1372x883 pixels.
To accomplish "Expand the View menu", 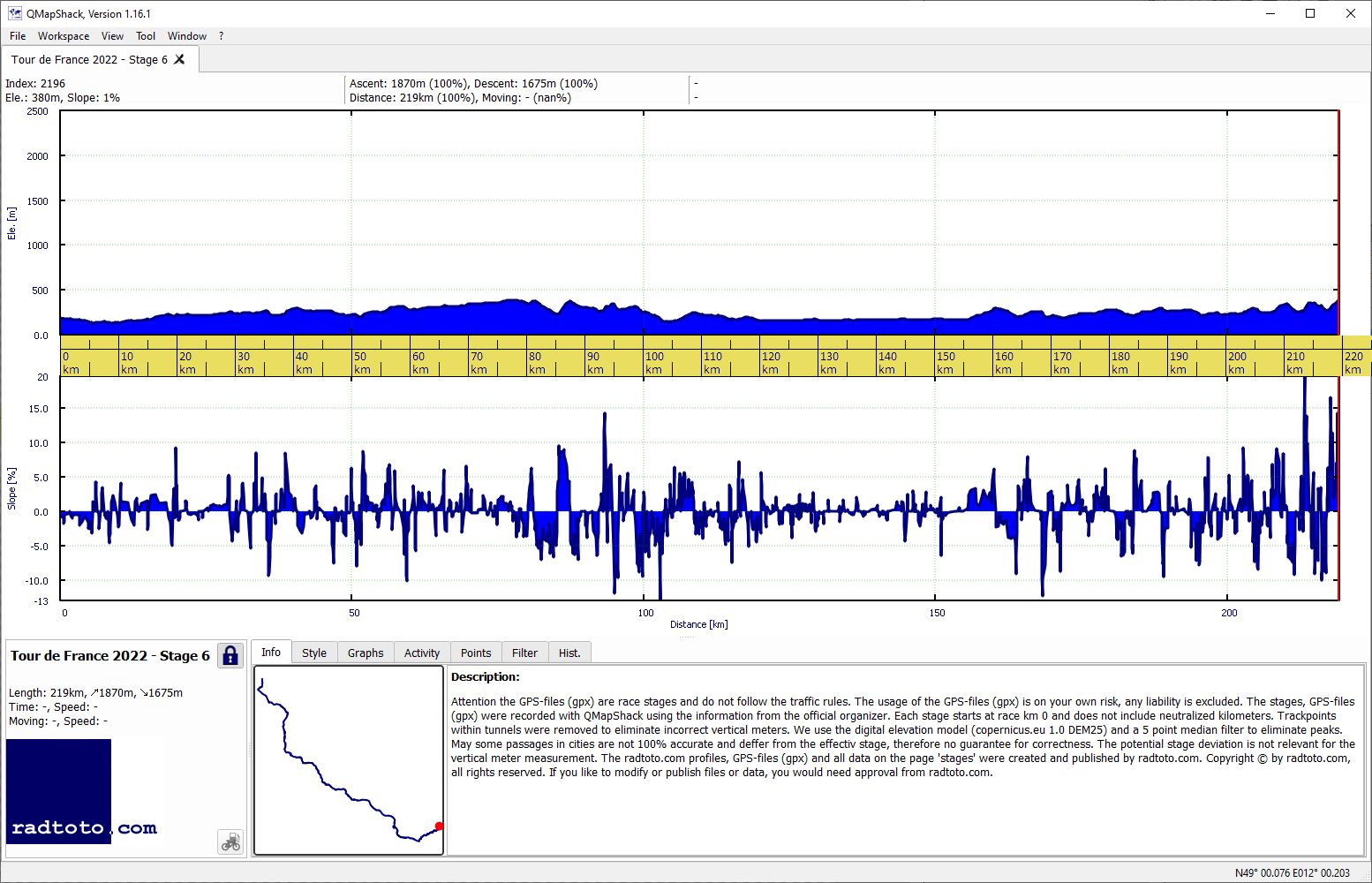I will pos(112,36).
